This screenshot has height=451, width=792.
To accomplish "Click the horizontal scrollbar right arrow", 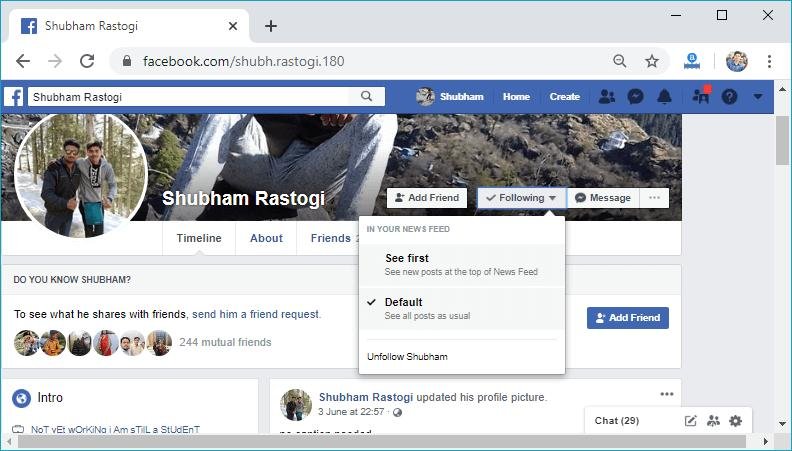I will click(x=766, y=441).
